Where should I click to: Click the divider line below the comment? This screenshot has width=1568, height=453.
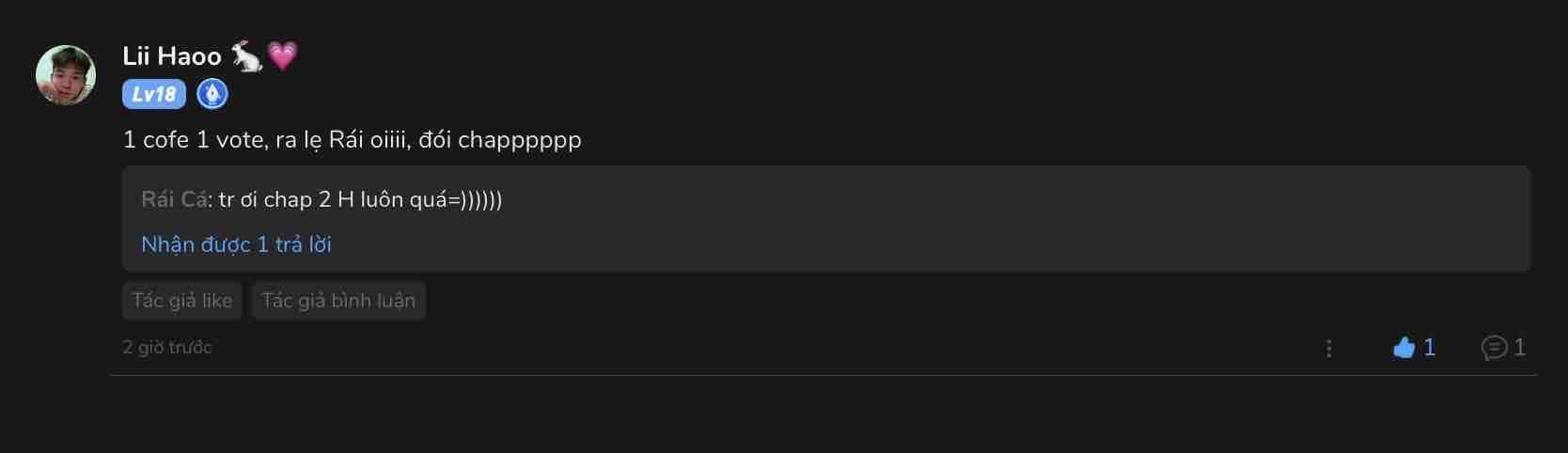823,375
